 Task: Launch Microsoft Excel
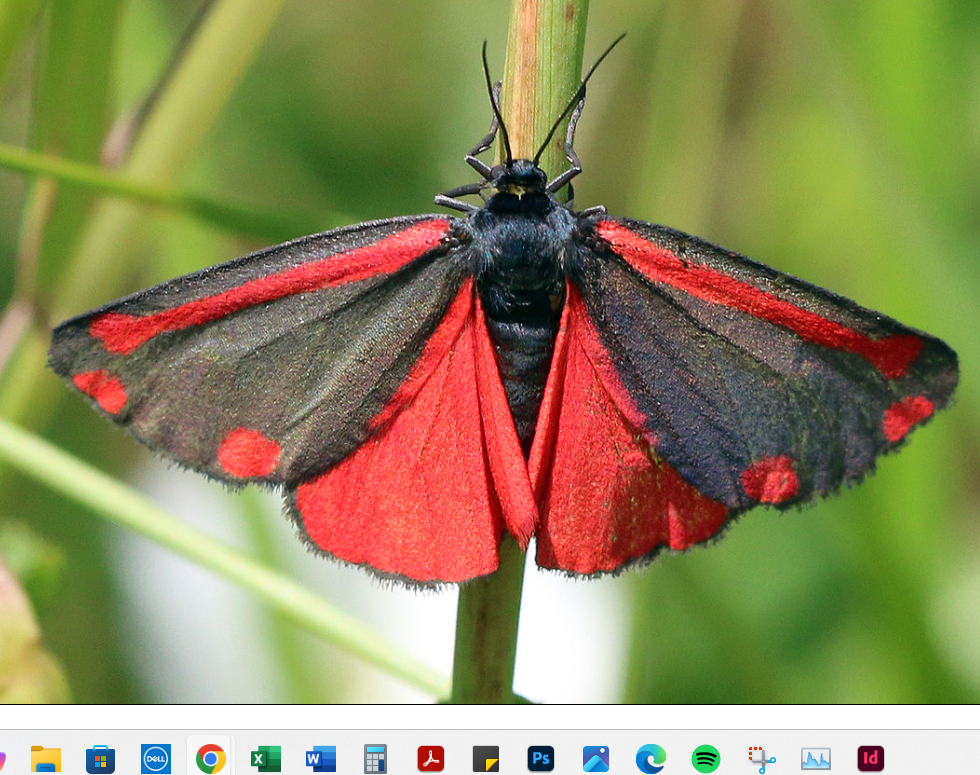pos(265,759)
